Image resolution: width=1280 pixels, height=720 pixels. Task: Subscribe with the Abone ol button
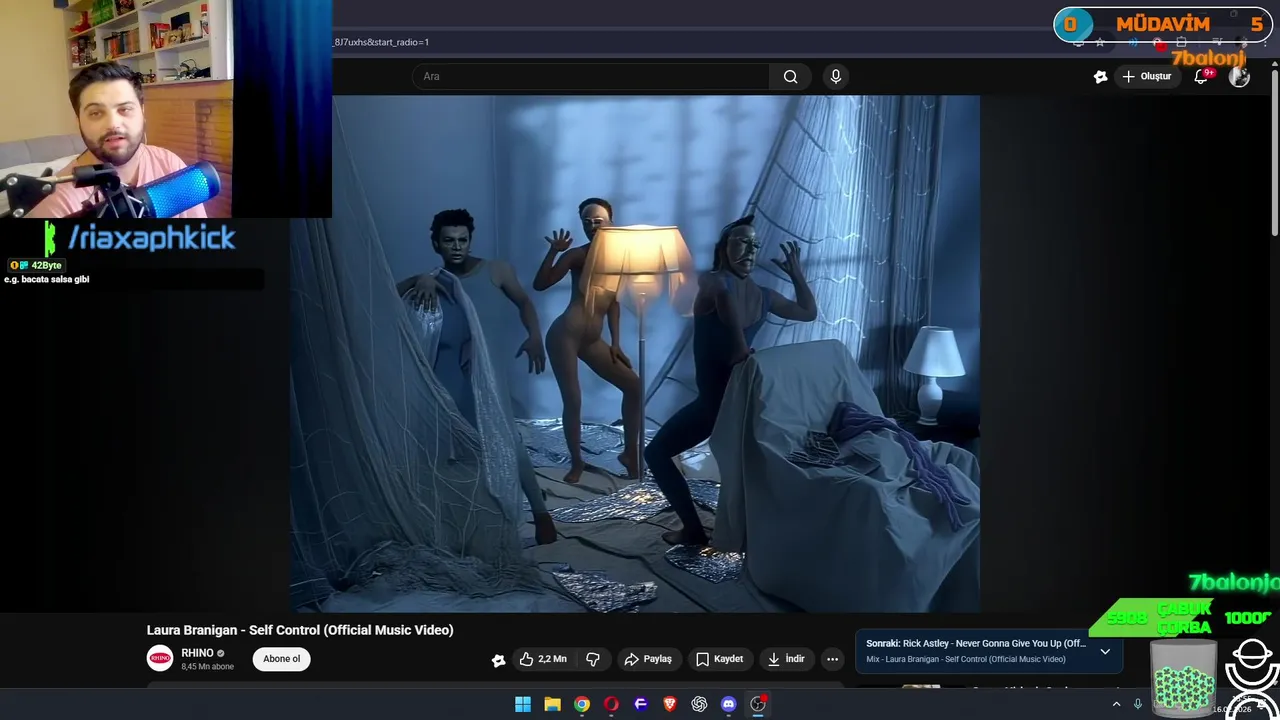(281, 659)
